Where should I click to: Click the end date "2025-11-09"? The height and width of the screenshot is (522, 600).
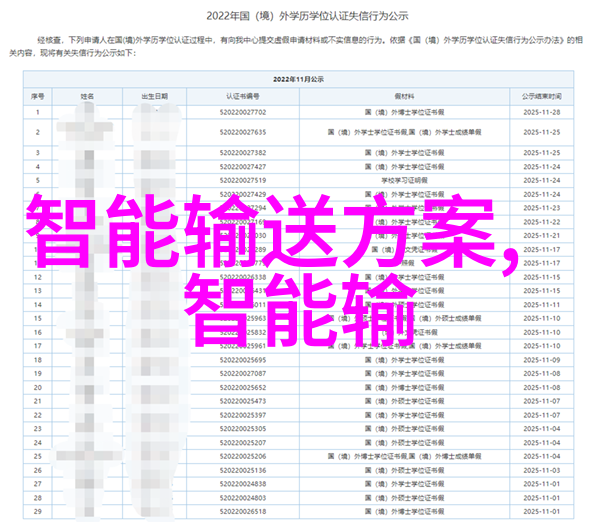pyautogui.click(x=542, y=360)
